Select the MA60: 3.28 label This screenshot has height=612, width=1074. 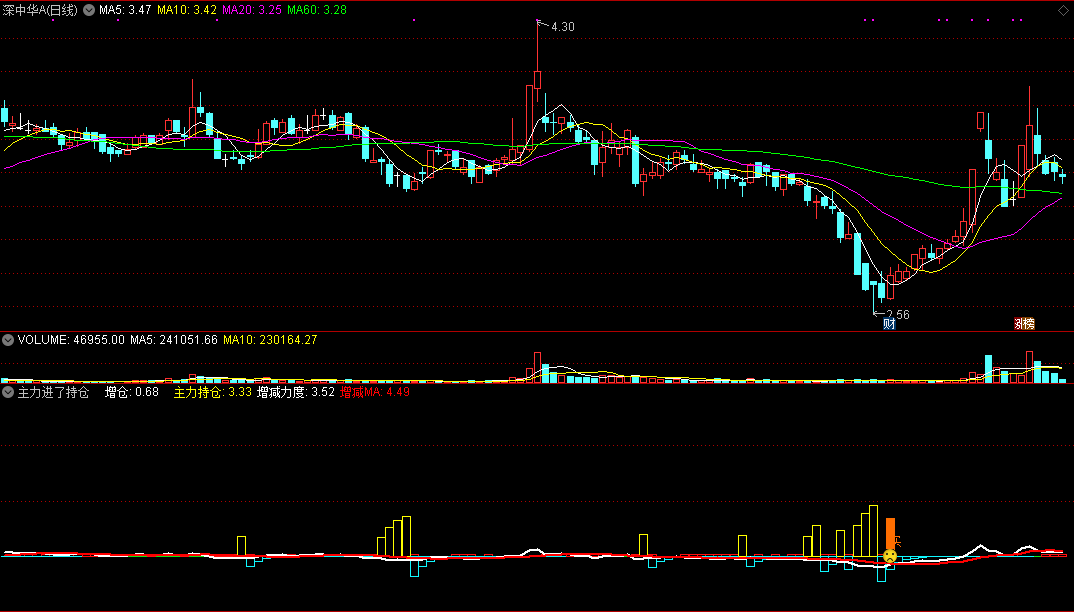(317, 10)
